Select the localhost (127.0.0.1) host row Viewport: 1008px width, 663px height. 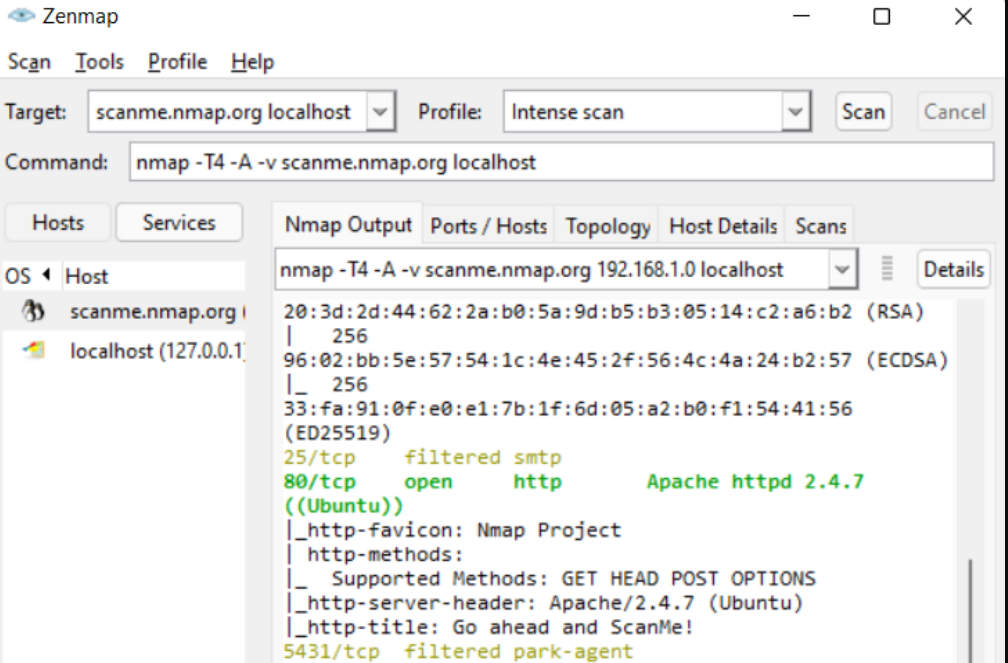[124, 351]
